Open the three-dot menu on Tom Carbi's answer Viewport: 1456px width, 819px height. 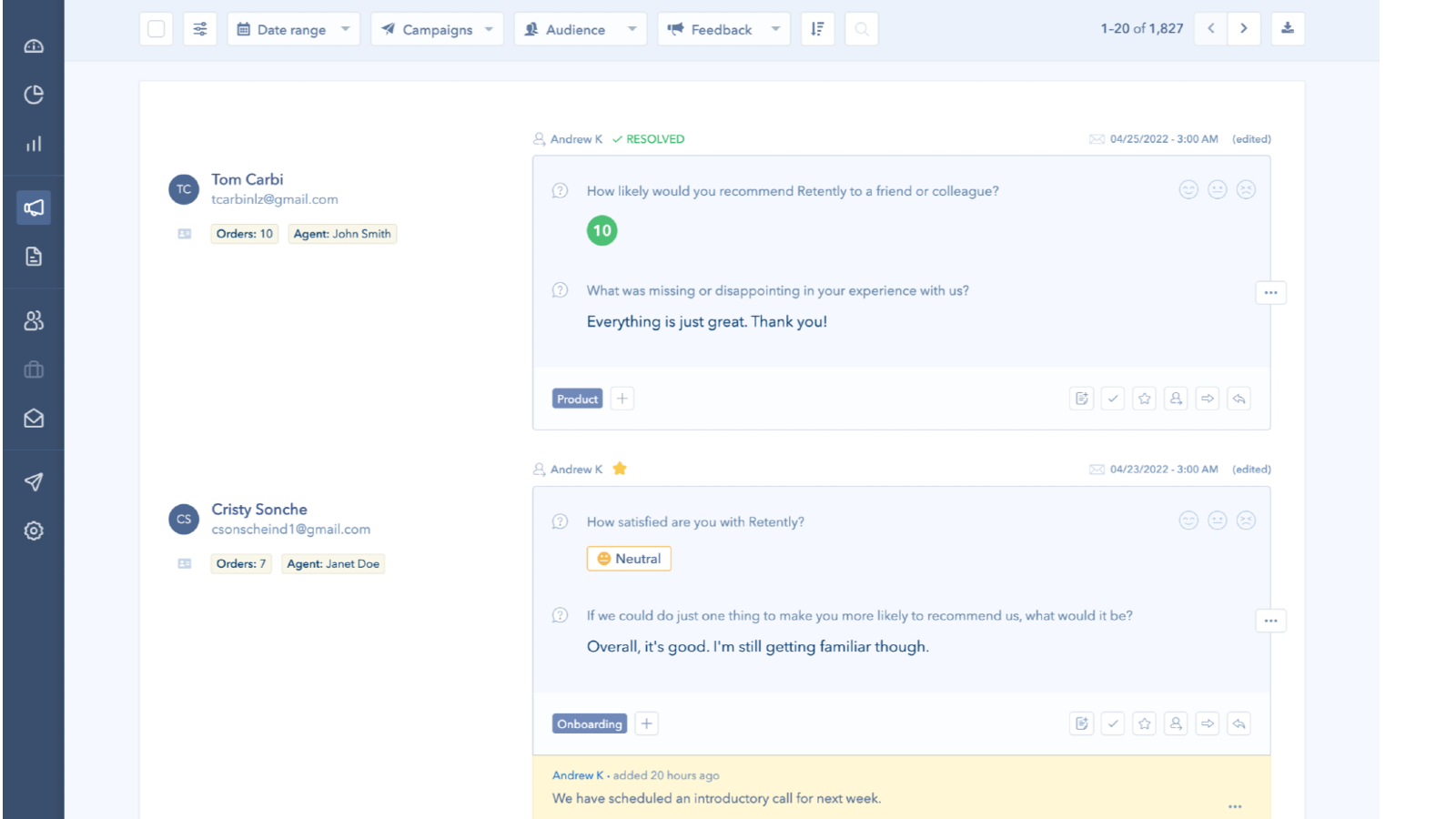coord(1270,293)
